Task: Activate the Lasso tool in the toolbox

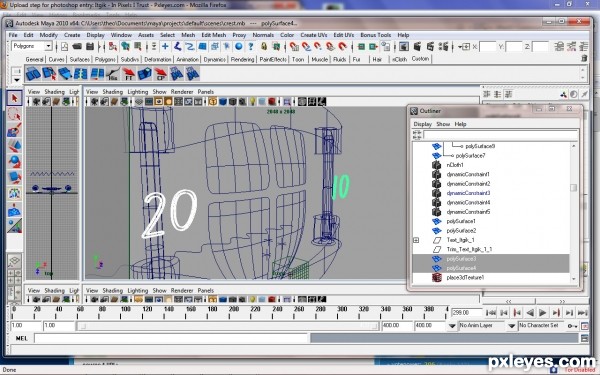Action: [x=15, y=114]
